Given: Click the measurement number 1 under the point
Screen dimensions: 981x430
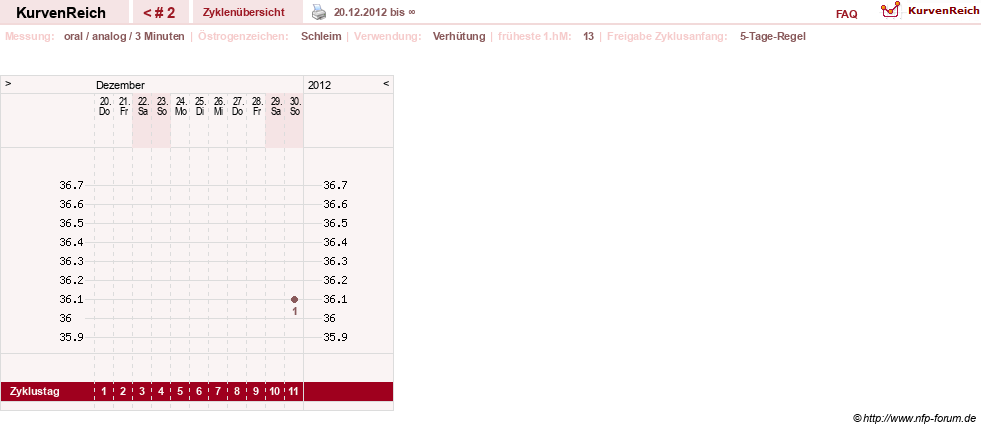Looking at the screenshot, I should (295, 311).
